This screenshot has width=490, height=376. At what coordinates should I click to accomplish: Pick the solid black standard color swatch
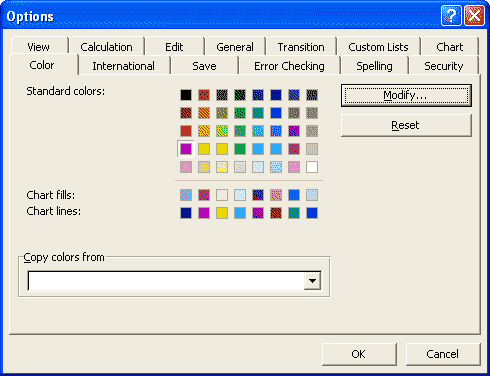pyautogui.click(x=186, y=95)
